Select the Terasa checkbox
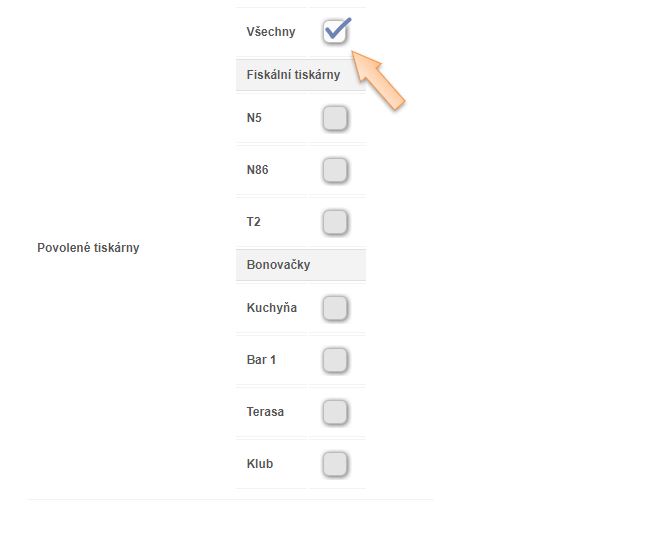 coord(335,412)
